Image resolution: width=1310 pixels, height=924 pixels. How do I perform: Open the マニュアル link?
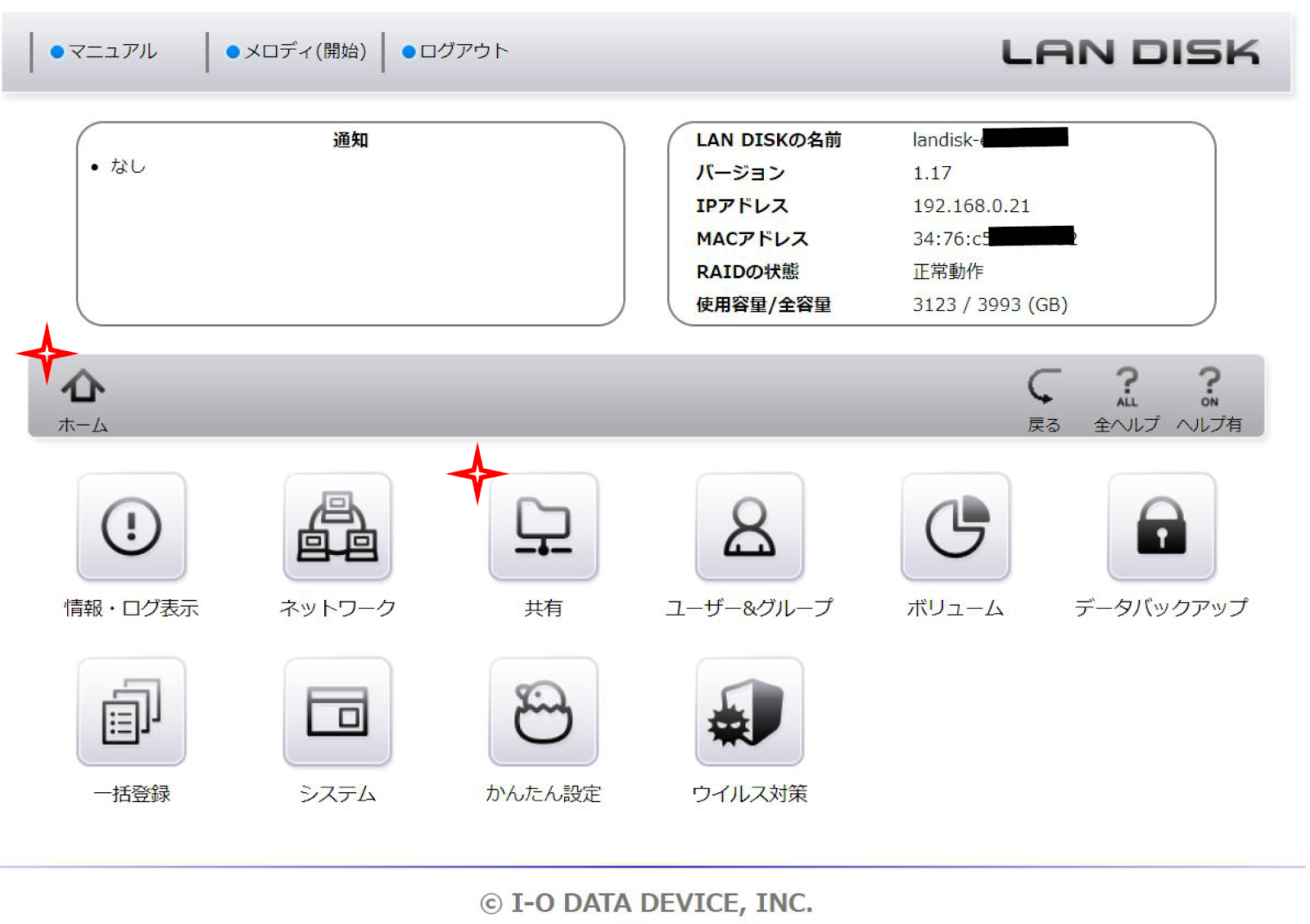(104, 52)
